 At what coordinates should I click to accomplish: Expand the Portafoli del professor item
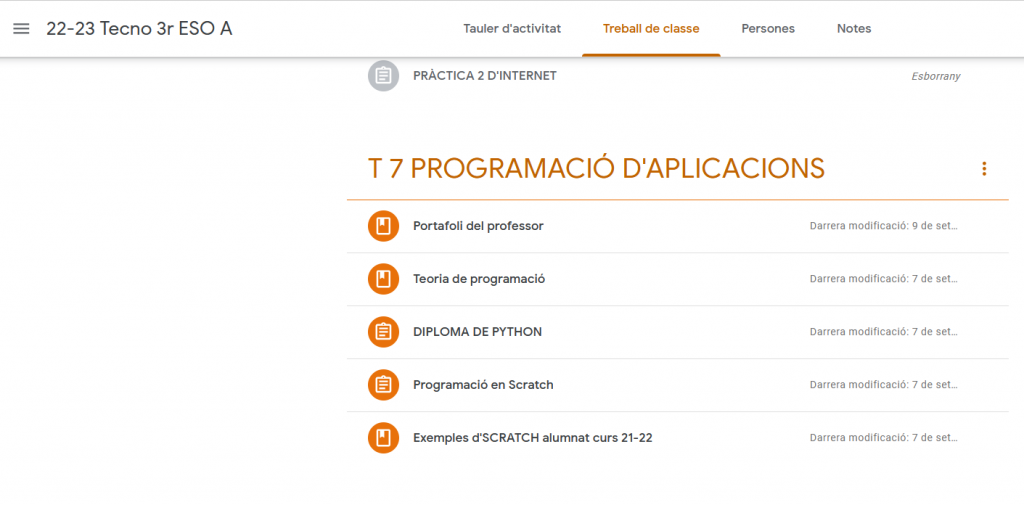tap(478, 226)
